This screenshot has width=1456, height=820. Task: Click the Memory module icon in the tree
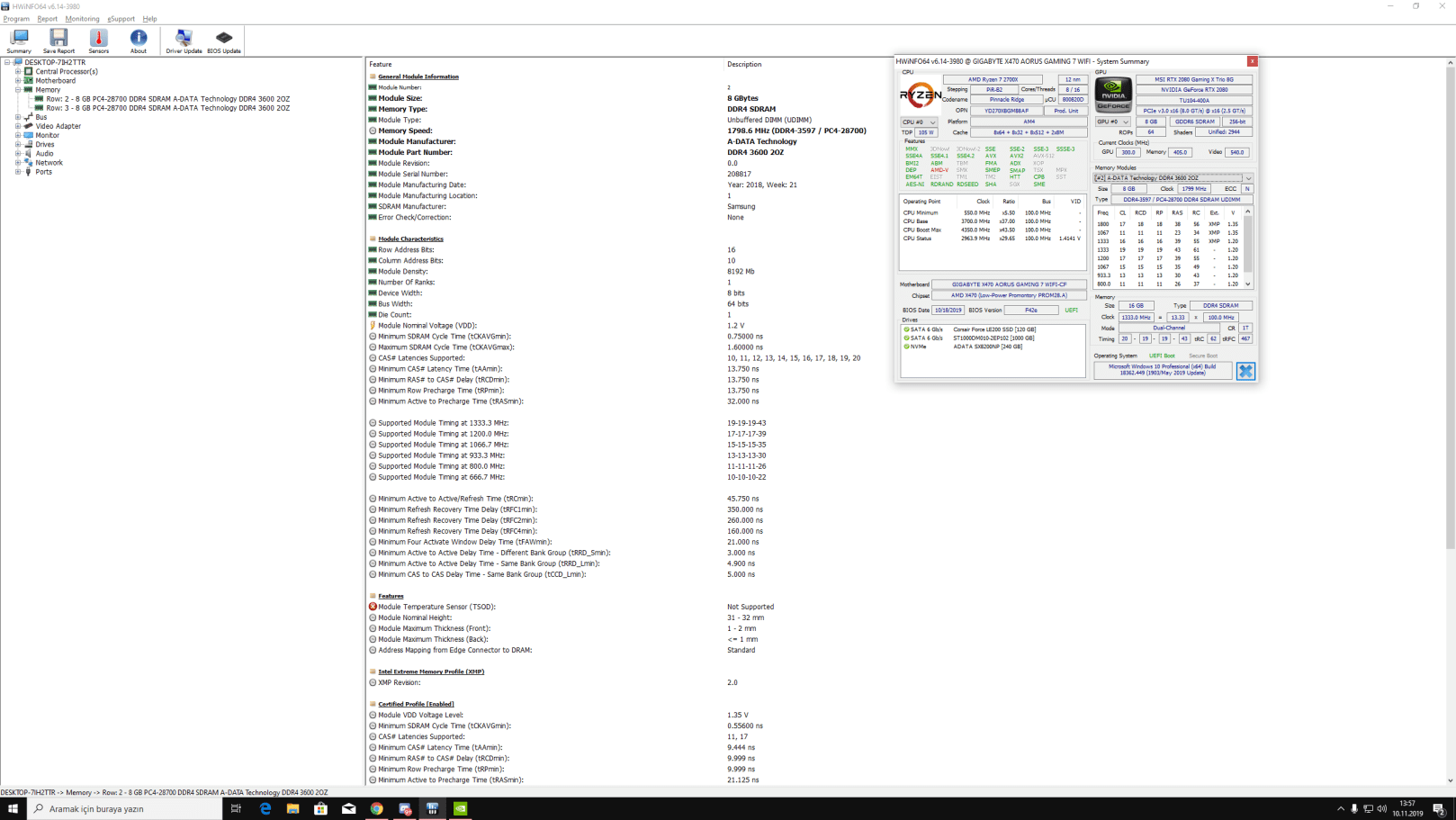point(29,89)
